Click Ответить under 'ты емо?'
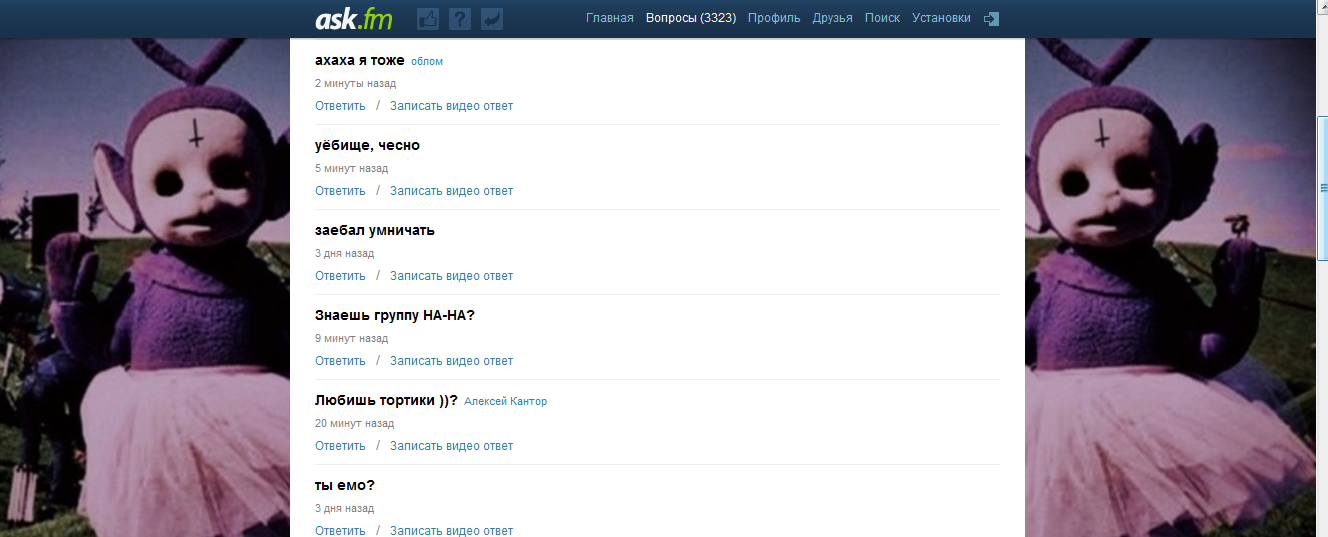 (340, 530)
